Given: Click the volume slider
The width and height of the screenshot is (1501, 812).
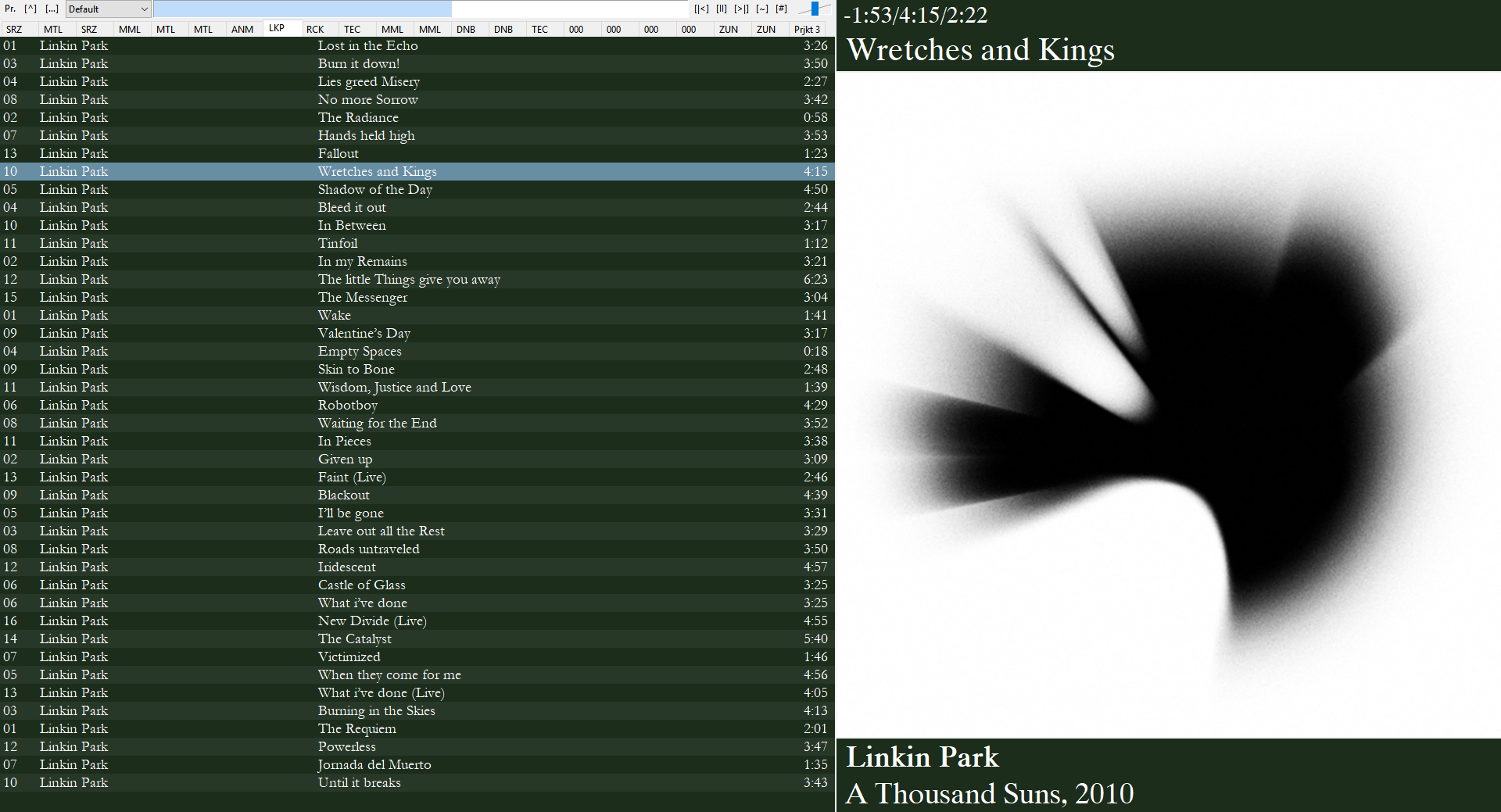Looking at the screenshot, I should 813,9.
